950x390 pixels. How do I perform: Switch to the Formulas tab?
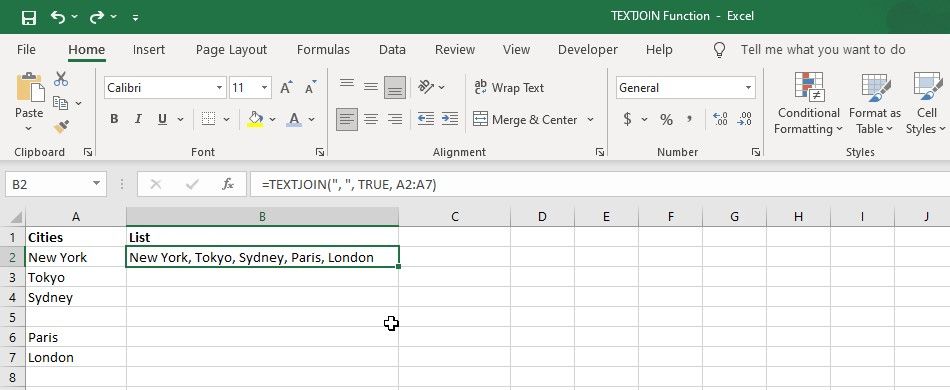(x=323, y=50)
